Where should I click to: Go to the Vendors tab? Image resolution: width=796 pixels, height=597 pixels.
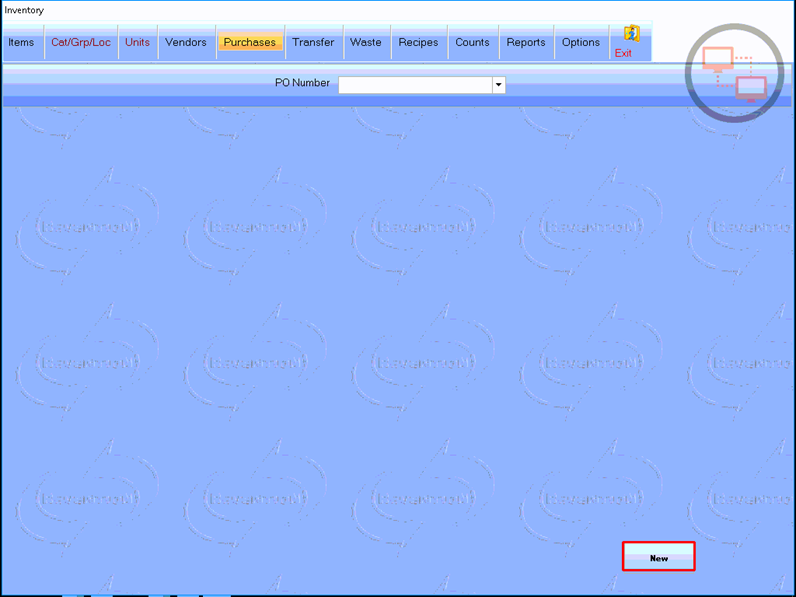point(186,43)
